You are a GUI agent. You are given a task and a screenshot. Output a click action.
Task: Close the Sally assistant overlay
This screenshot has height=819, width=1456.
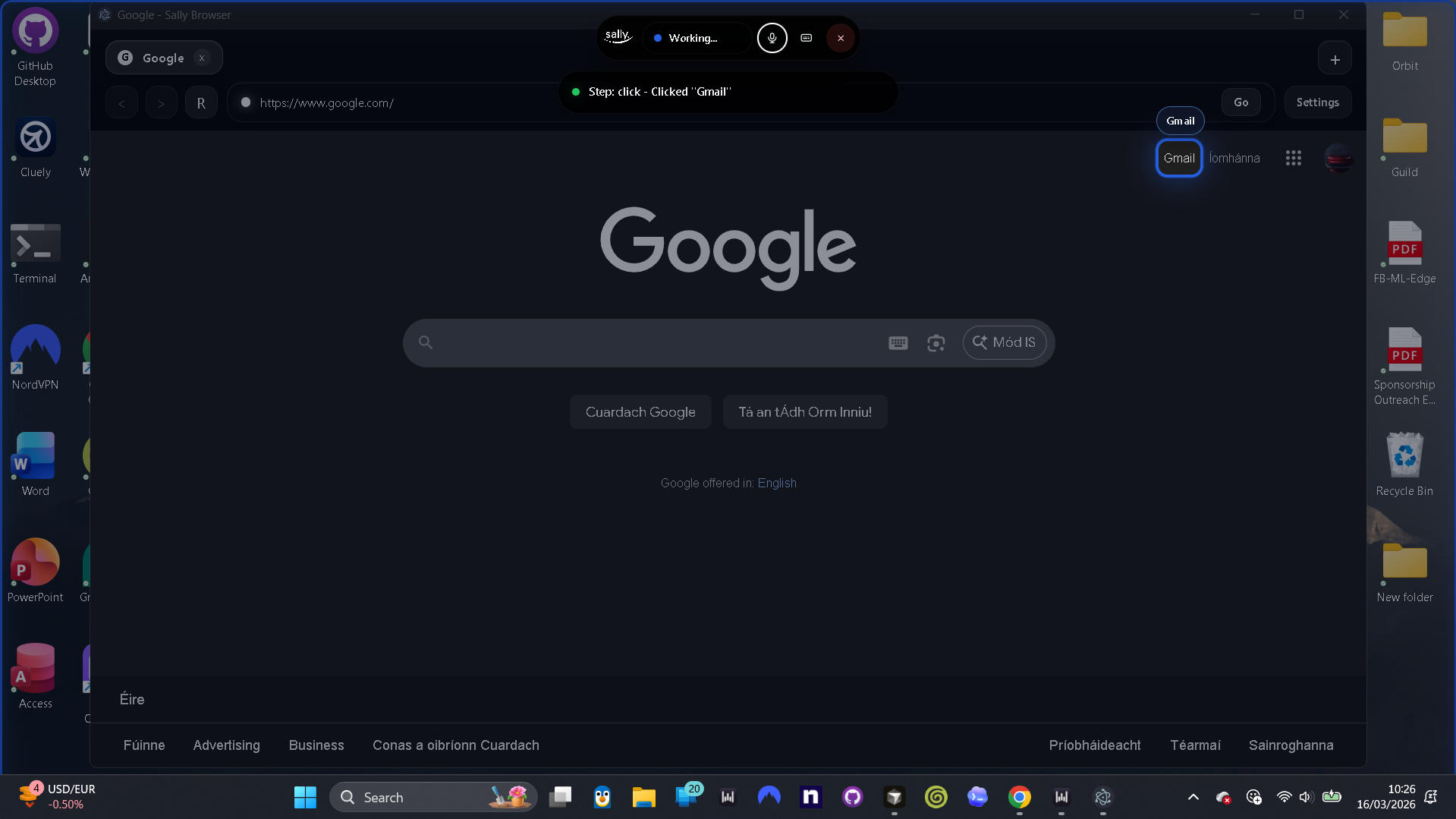point(841,38)
